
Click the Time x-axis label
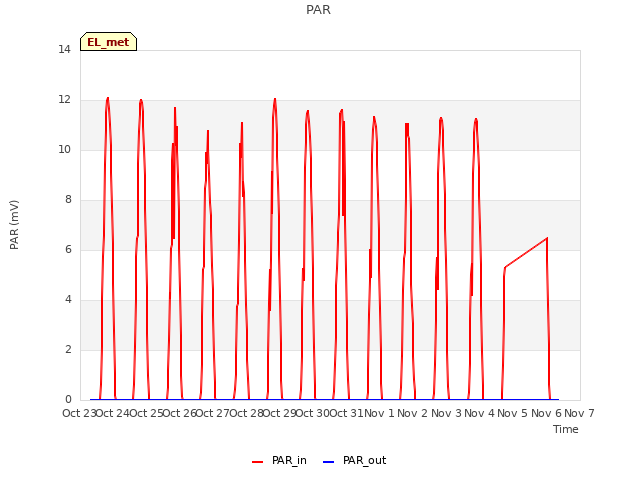[x=566, y=429]
